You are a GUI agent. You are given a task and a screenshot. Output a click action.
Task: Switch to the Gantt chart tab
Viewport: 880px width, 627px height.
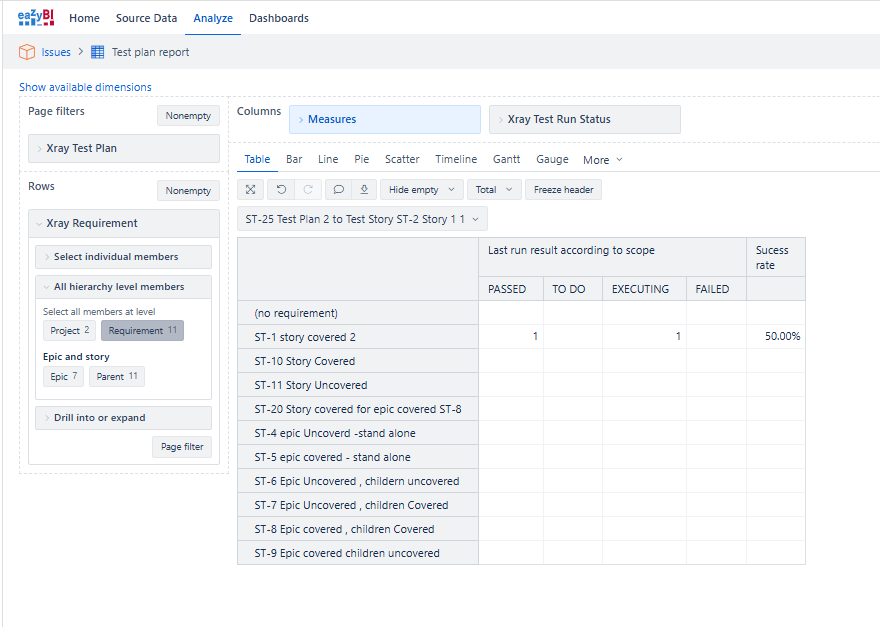click(506, 159)
